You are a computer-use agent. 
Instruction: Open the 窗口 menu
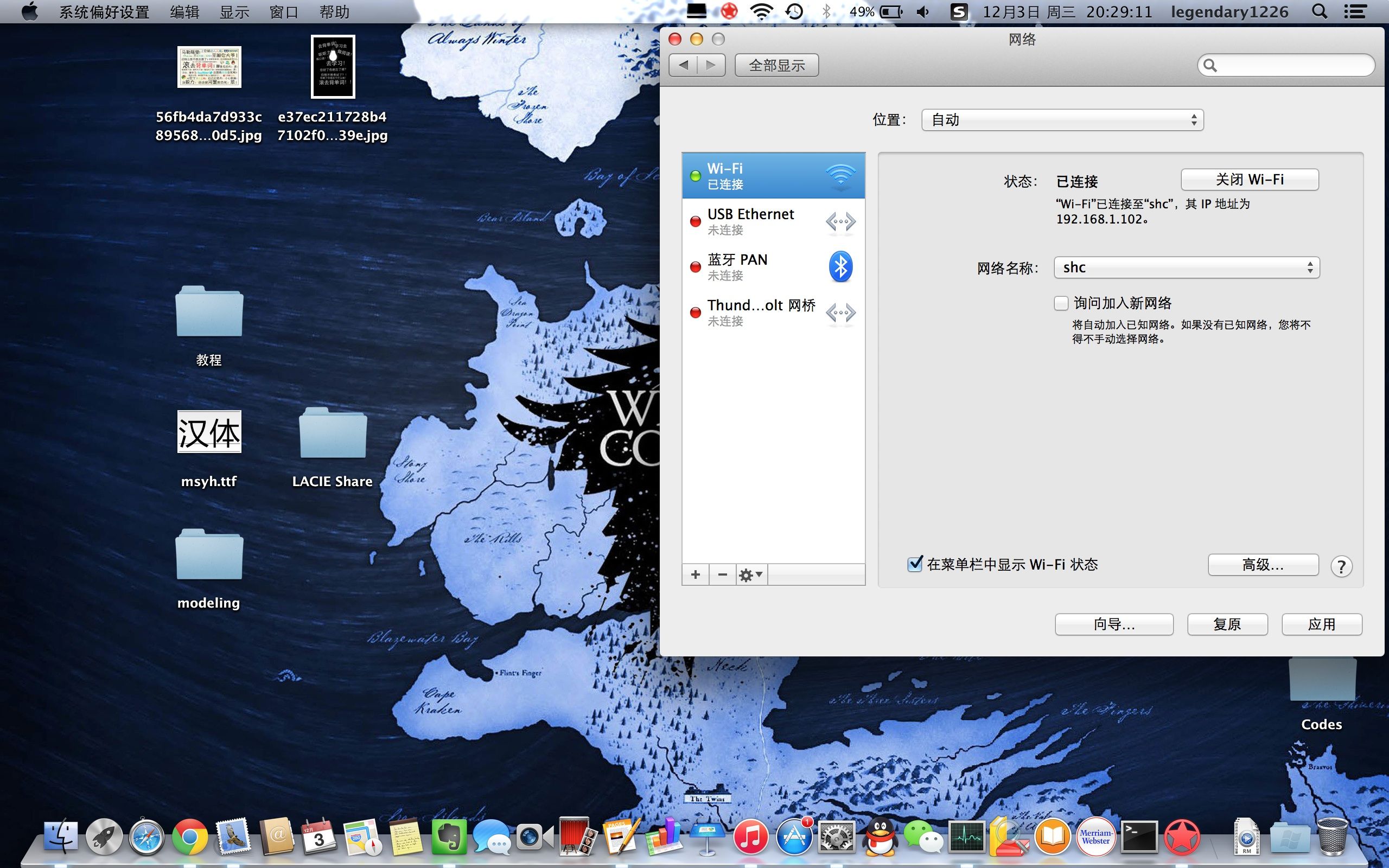point(284,11)
